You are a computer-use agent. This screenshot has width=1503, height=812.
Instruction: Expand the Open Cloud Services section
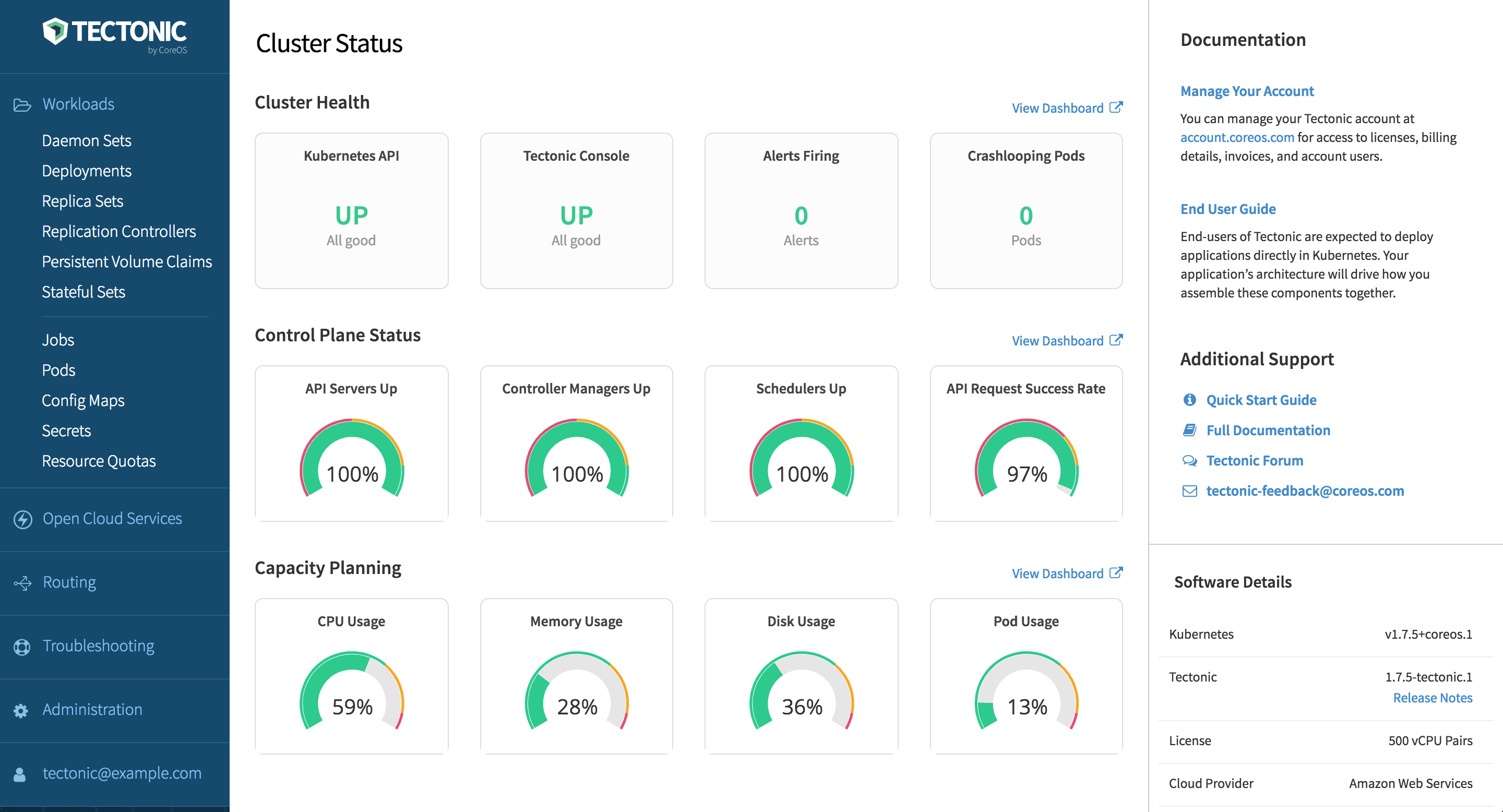(112, 518)
